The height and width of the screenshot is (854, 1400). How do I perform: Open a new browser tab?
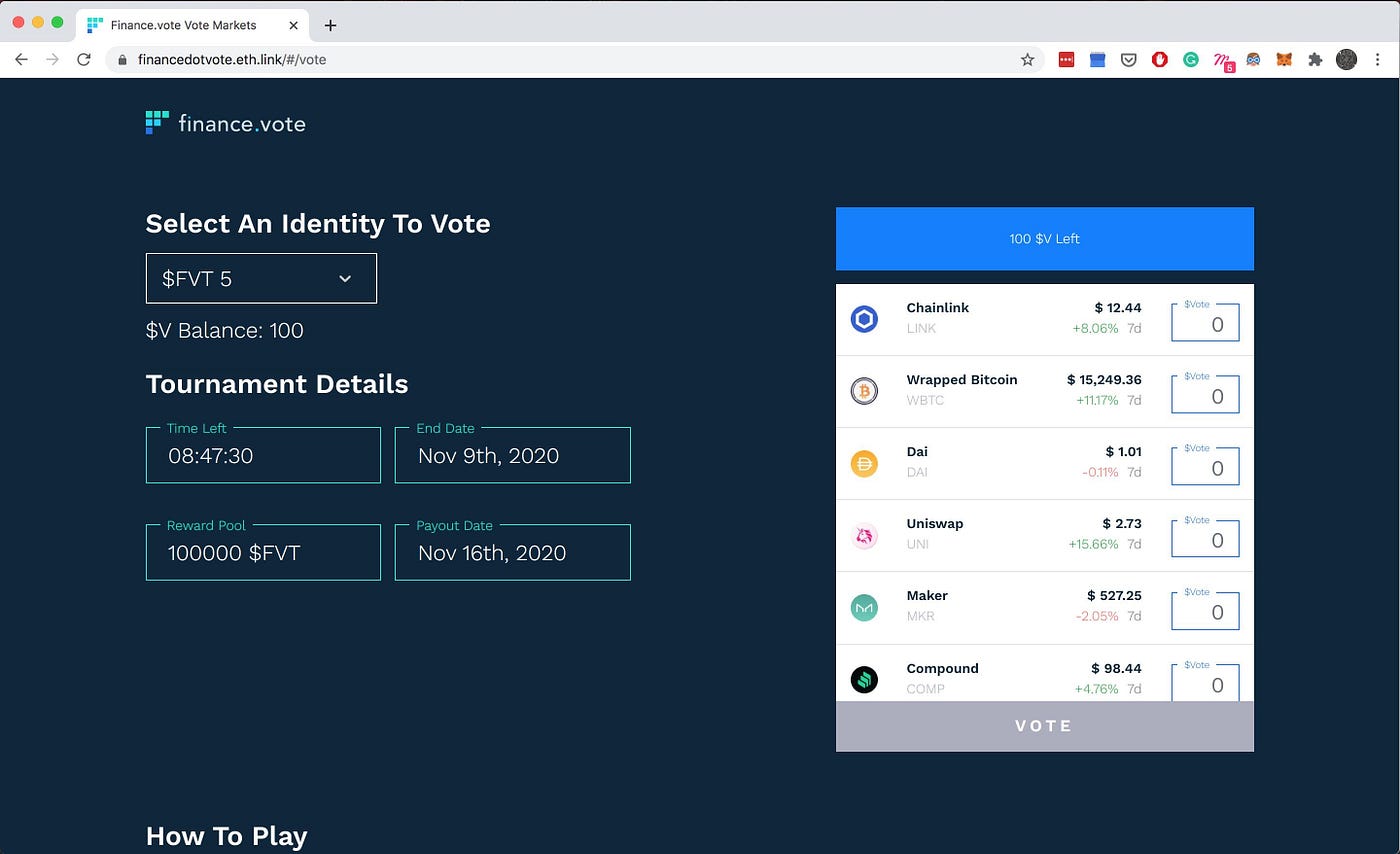[330, 25]
